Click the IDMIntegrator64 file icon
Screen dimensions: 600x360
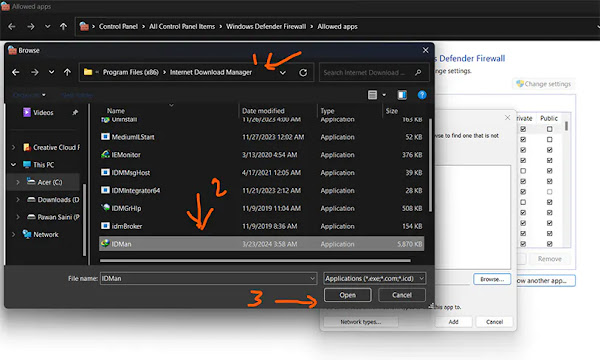pyautogui.click(x=105, y=190)
